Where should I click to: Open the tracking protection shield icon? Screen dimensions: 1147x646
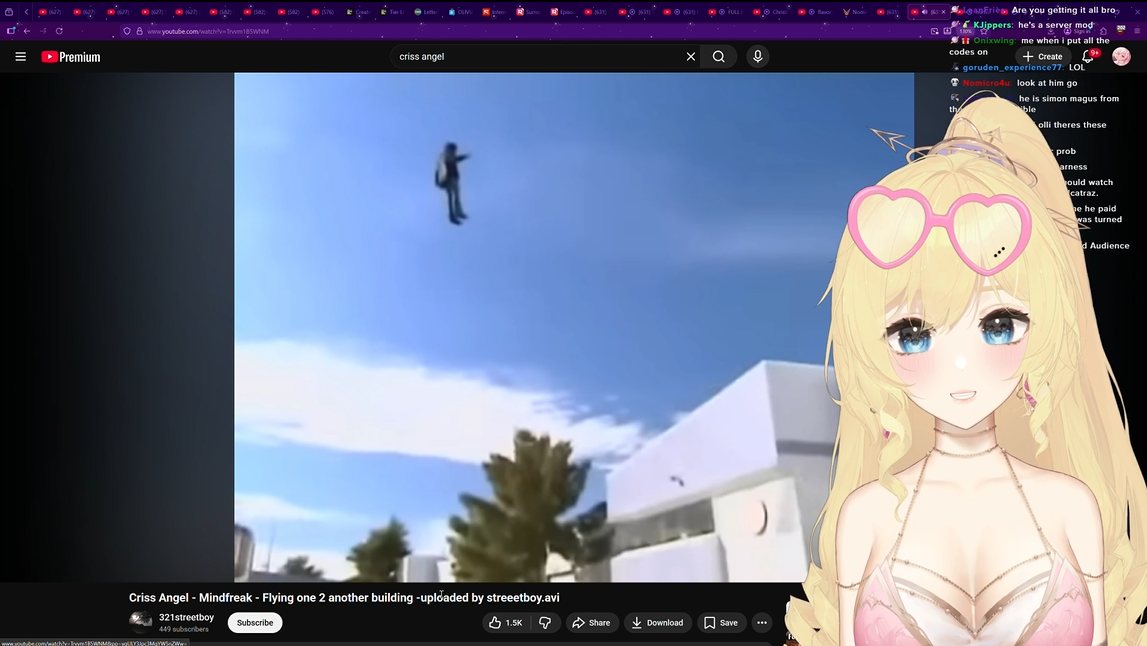pos(127,31)
